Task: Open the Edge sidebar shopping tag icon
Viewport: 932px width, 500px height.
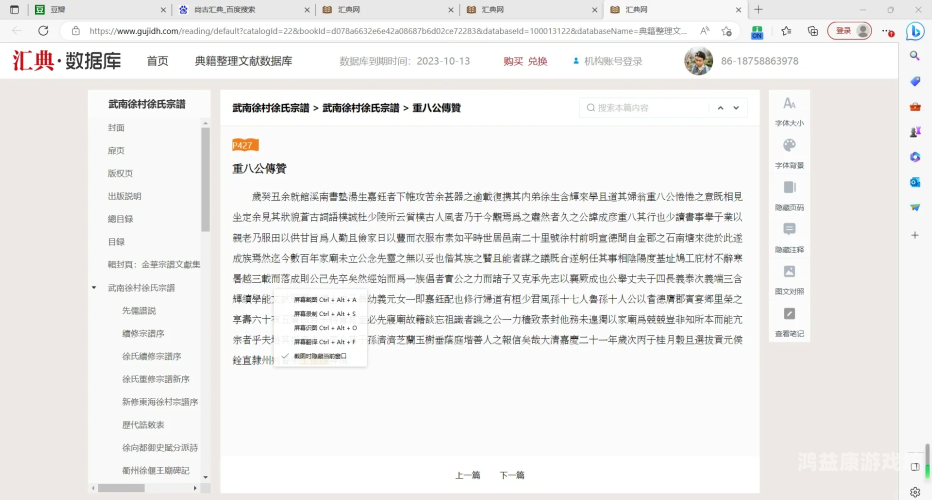Action: click(x=915, y=81)
